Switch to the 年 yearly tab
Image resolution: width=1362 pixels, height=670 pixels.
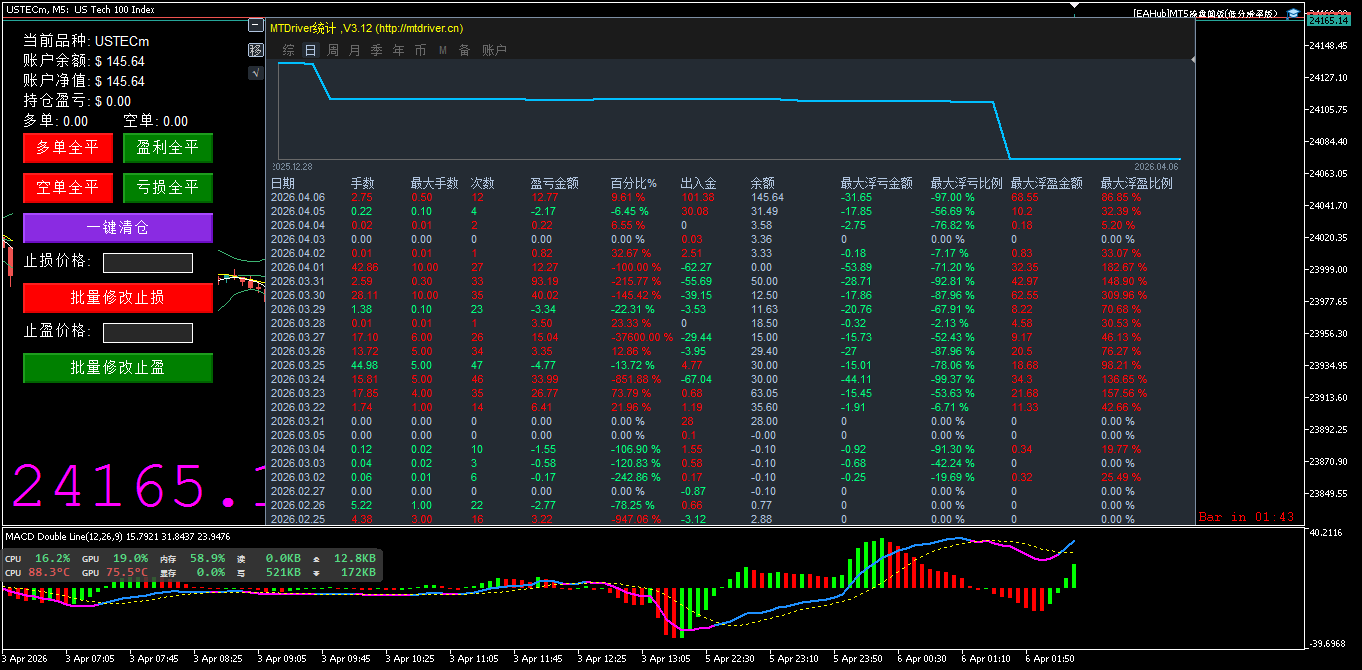tap(399, 50)
